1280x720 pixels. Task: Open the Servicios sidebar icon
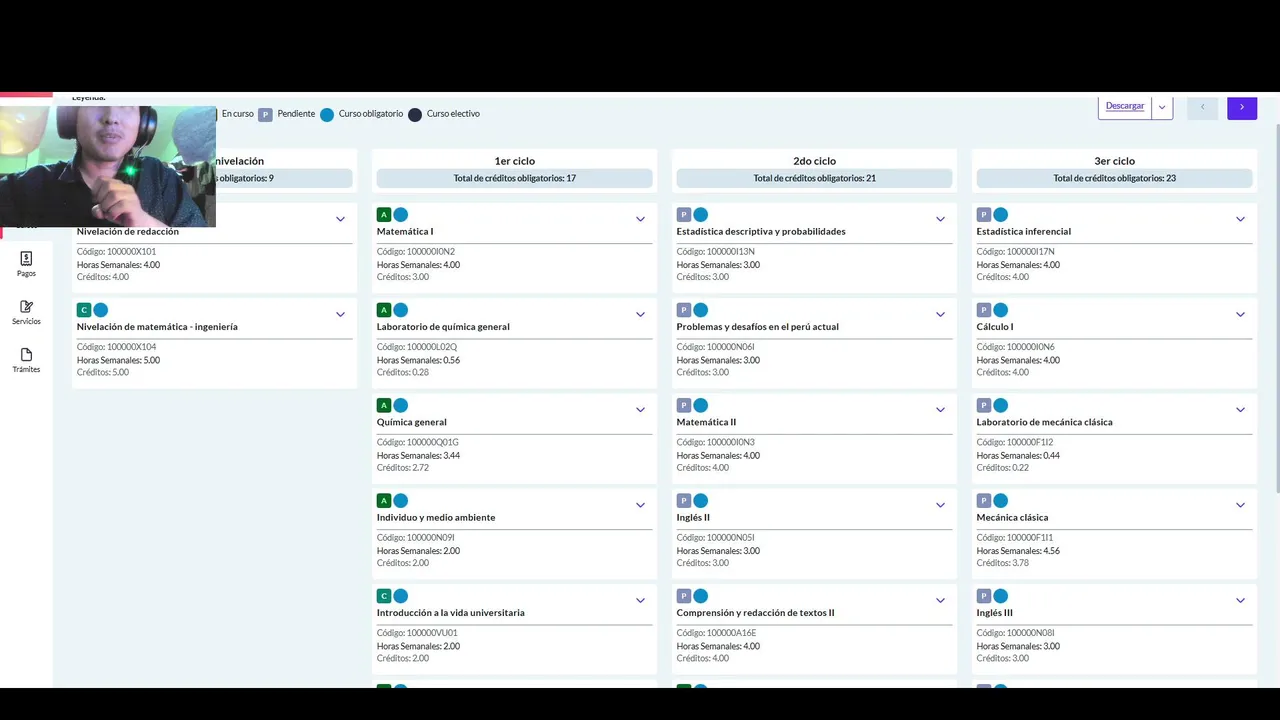click(26, 312)
